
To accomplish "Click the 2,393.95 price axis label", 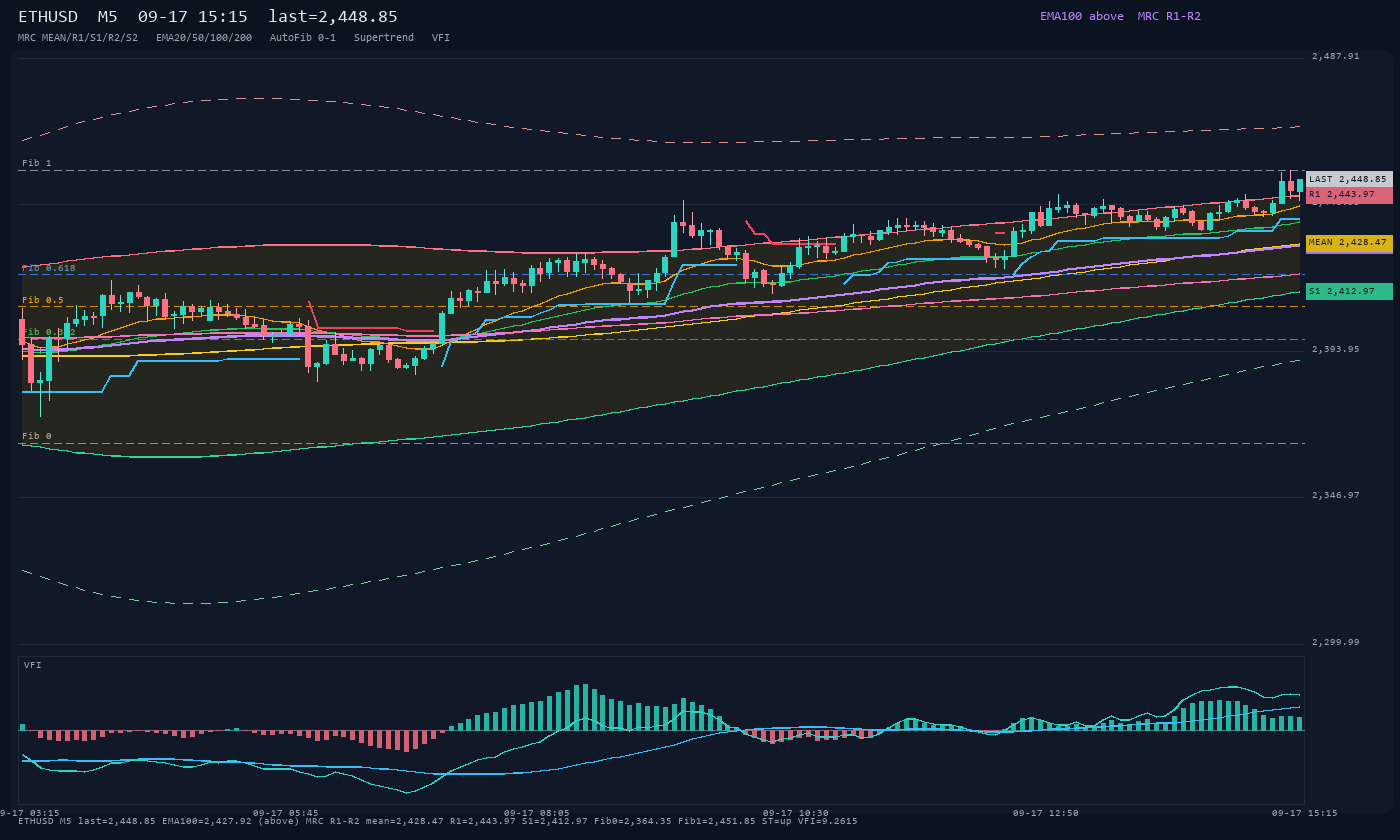I will (x=1336, y=349).
